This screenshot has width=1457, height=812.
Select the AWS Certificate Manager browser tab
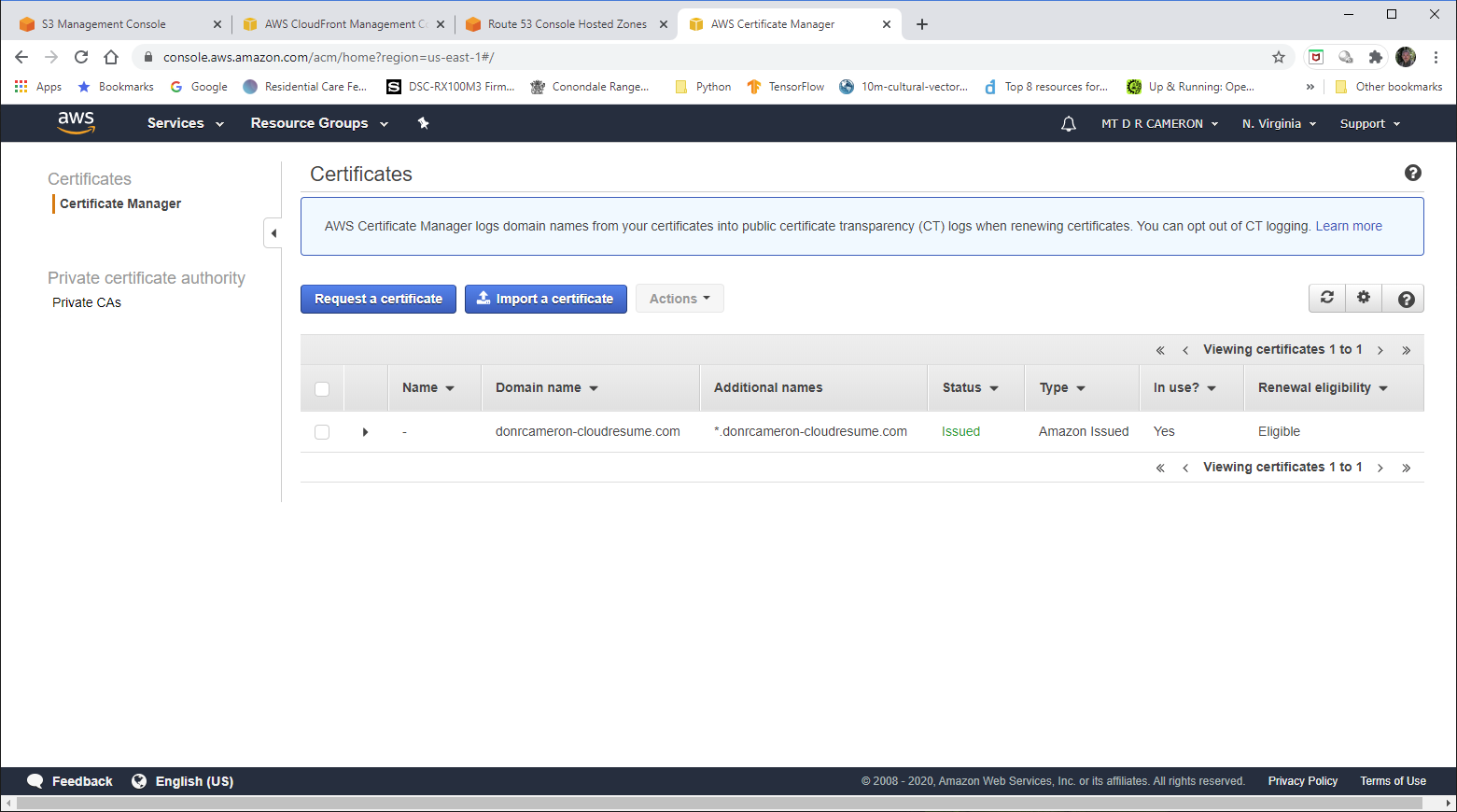(790, 24)
